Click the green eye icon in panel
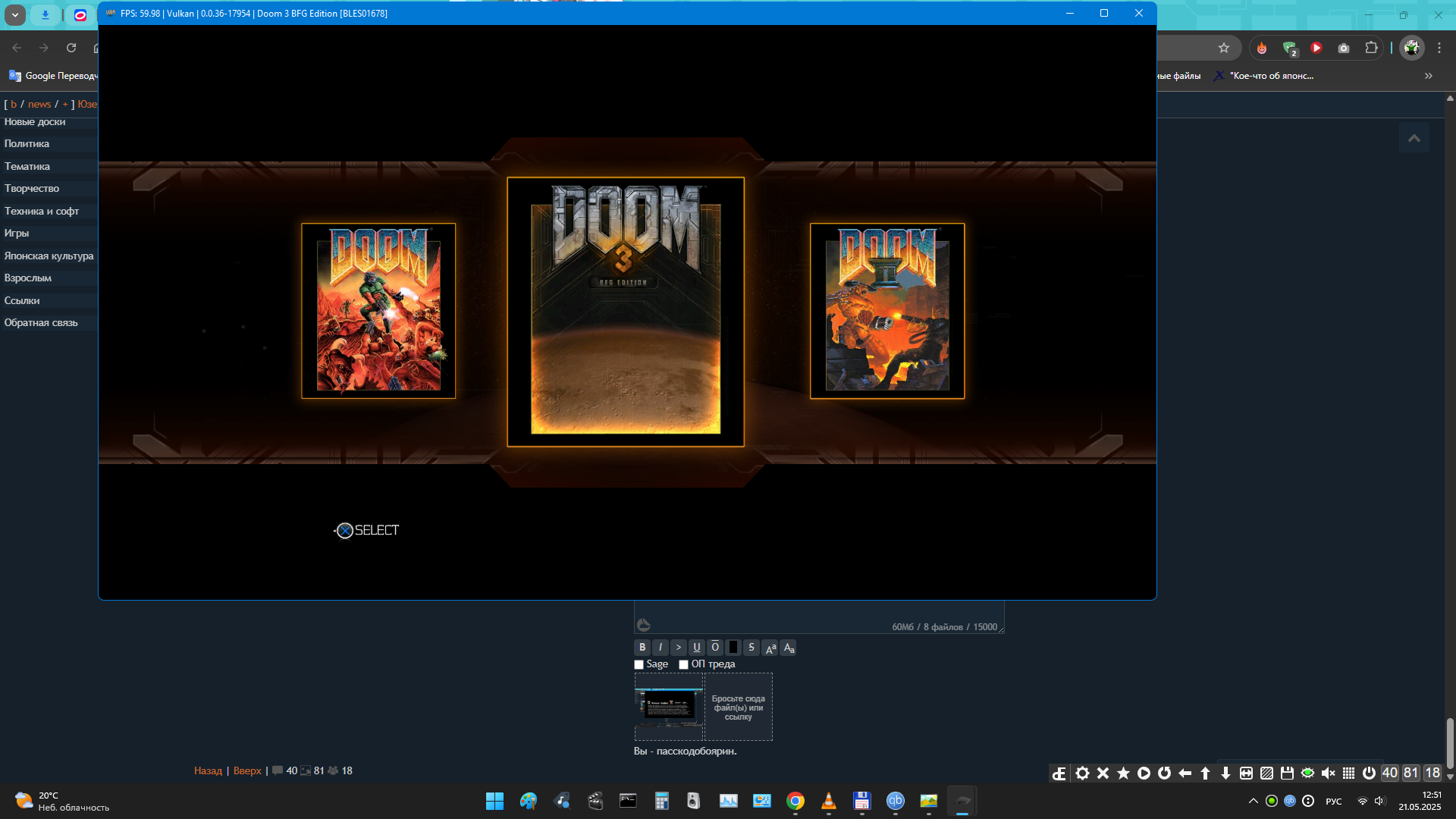Image resolution: width=1456 pixels, height=819 pixels. point(1307,773)
